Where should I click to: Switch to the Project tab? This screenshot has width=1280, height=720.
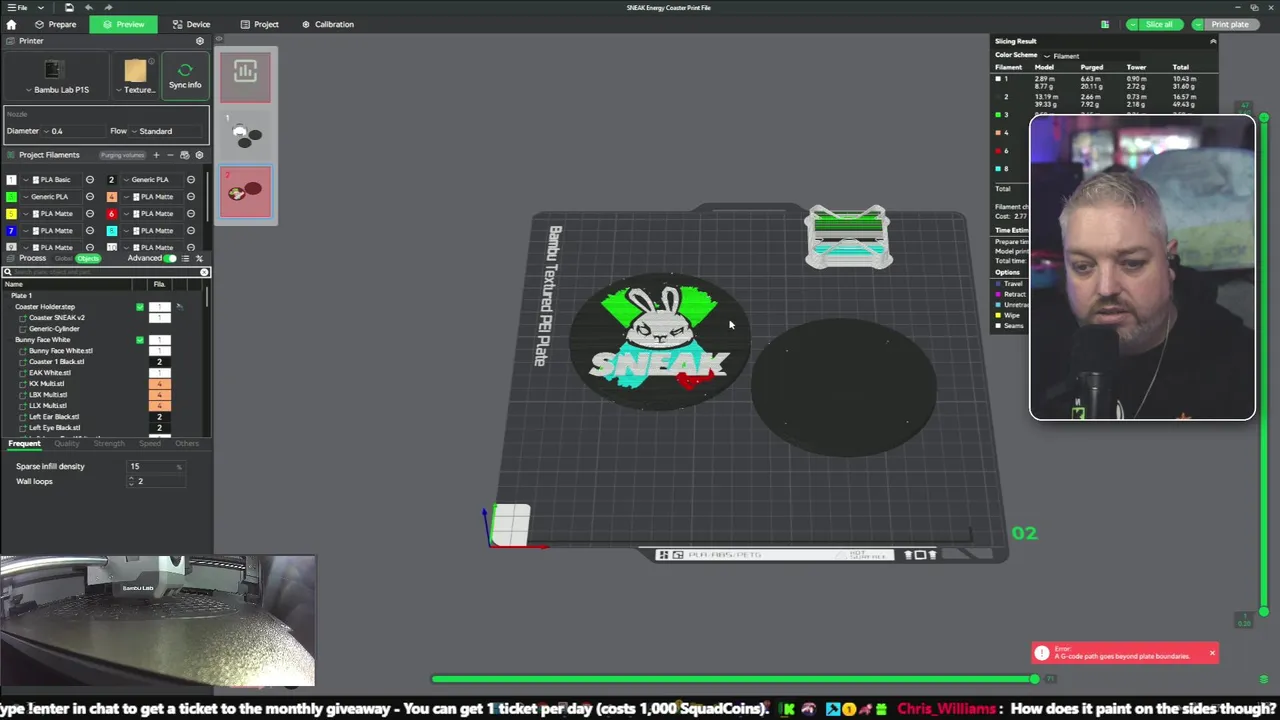coord(259,24)
